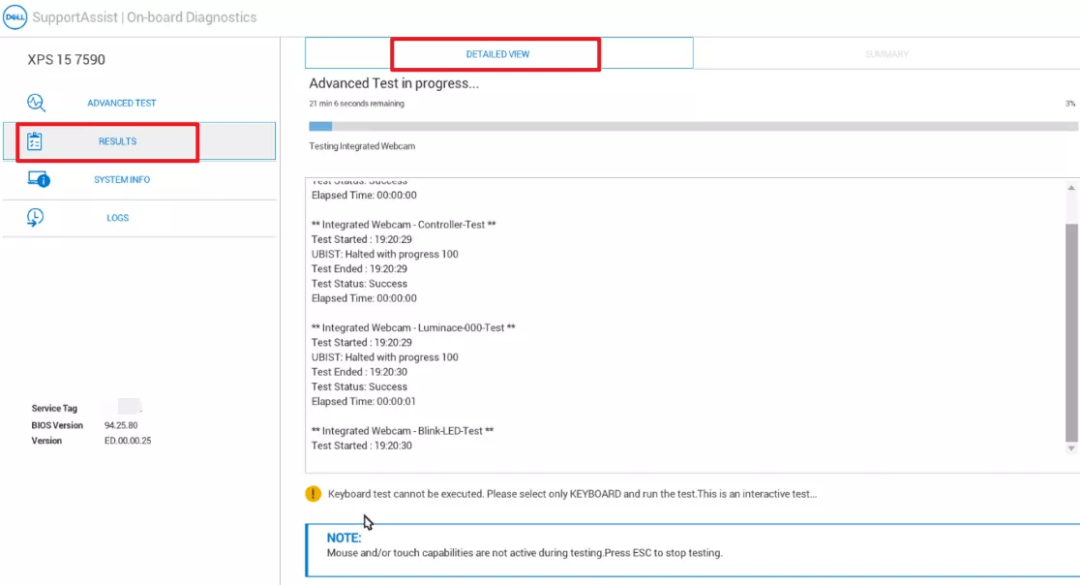
Task: Click the test progress bar
Action: (694, 126)
